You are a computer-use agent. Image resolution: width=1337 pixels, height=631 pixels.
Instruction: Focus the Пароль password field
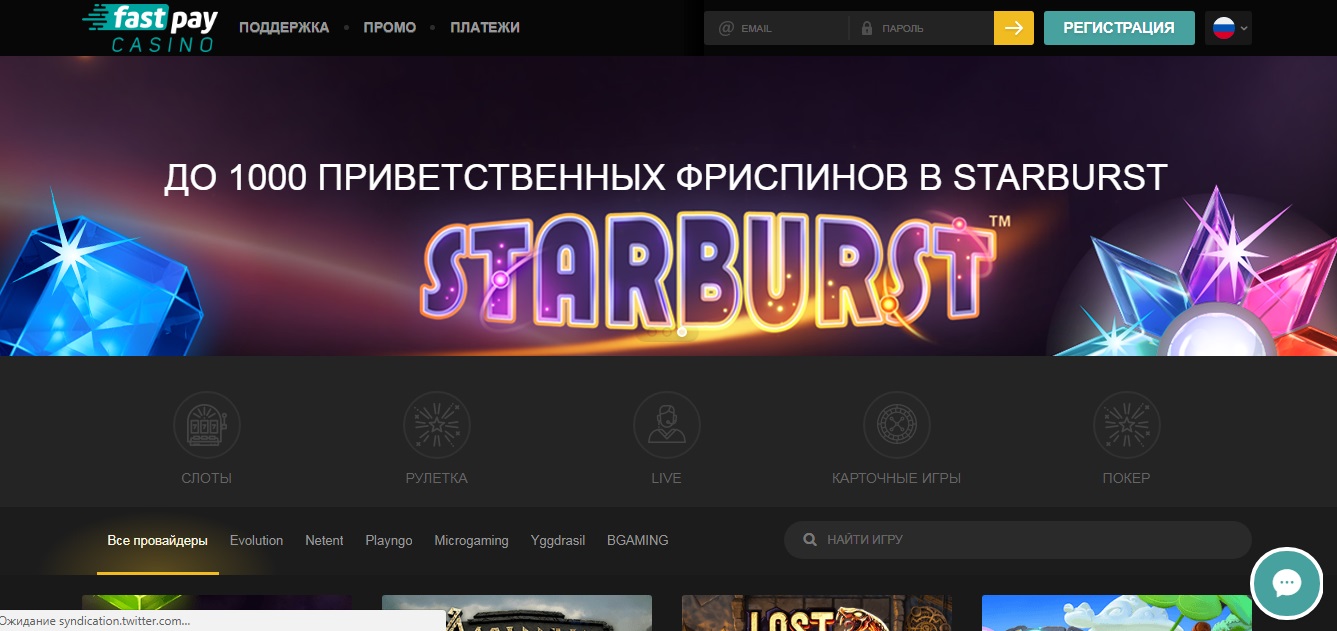[922, 28]
